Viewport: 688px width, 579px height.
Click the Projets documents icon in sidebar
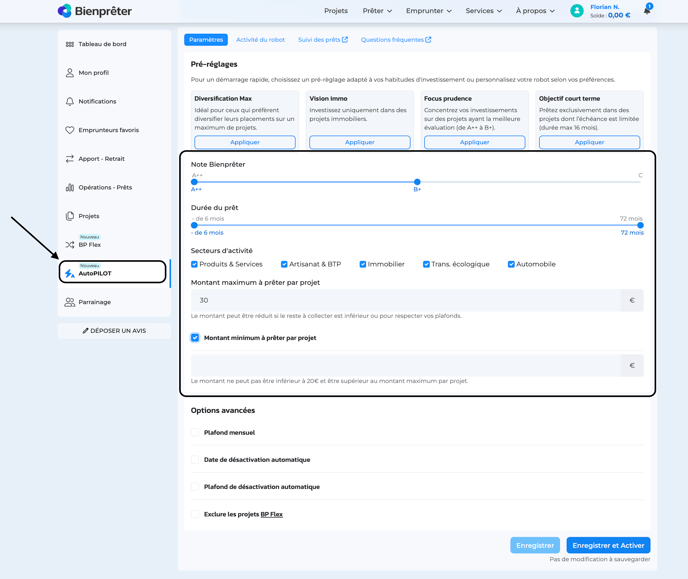[x=70, y=216]
